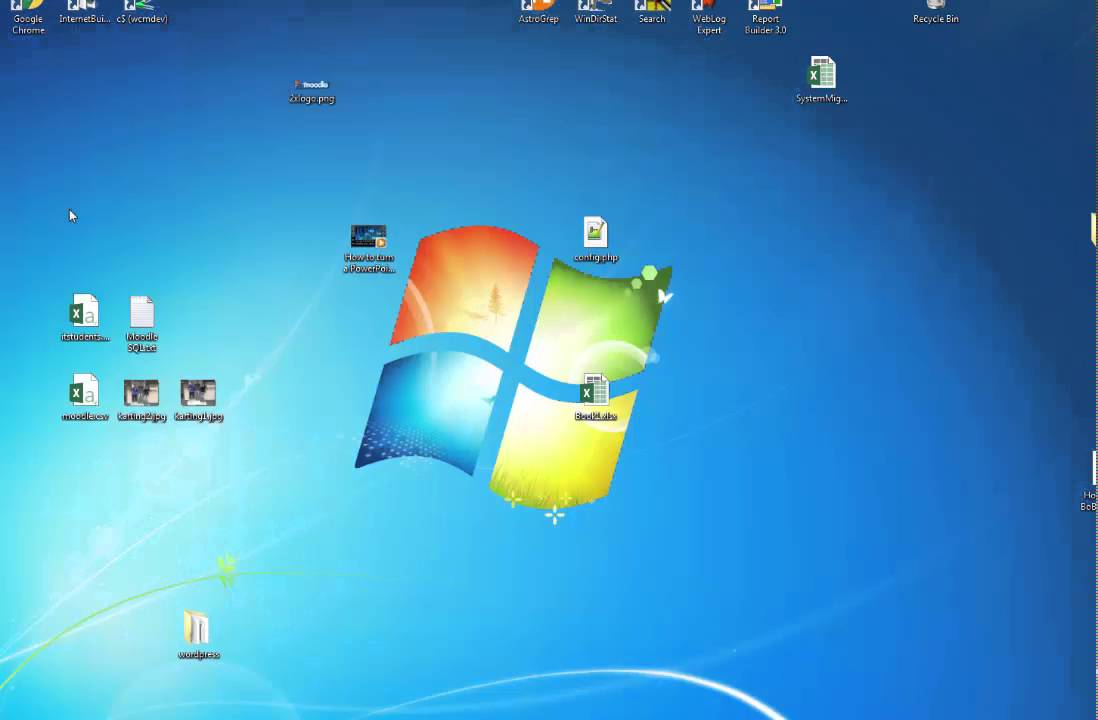The width and height of the screenshot is (1098, 720).
Task: Select the c$ (wcmdev) network shortcut
Action: (x=142, y=12)
